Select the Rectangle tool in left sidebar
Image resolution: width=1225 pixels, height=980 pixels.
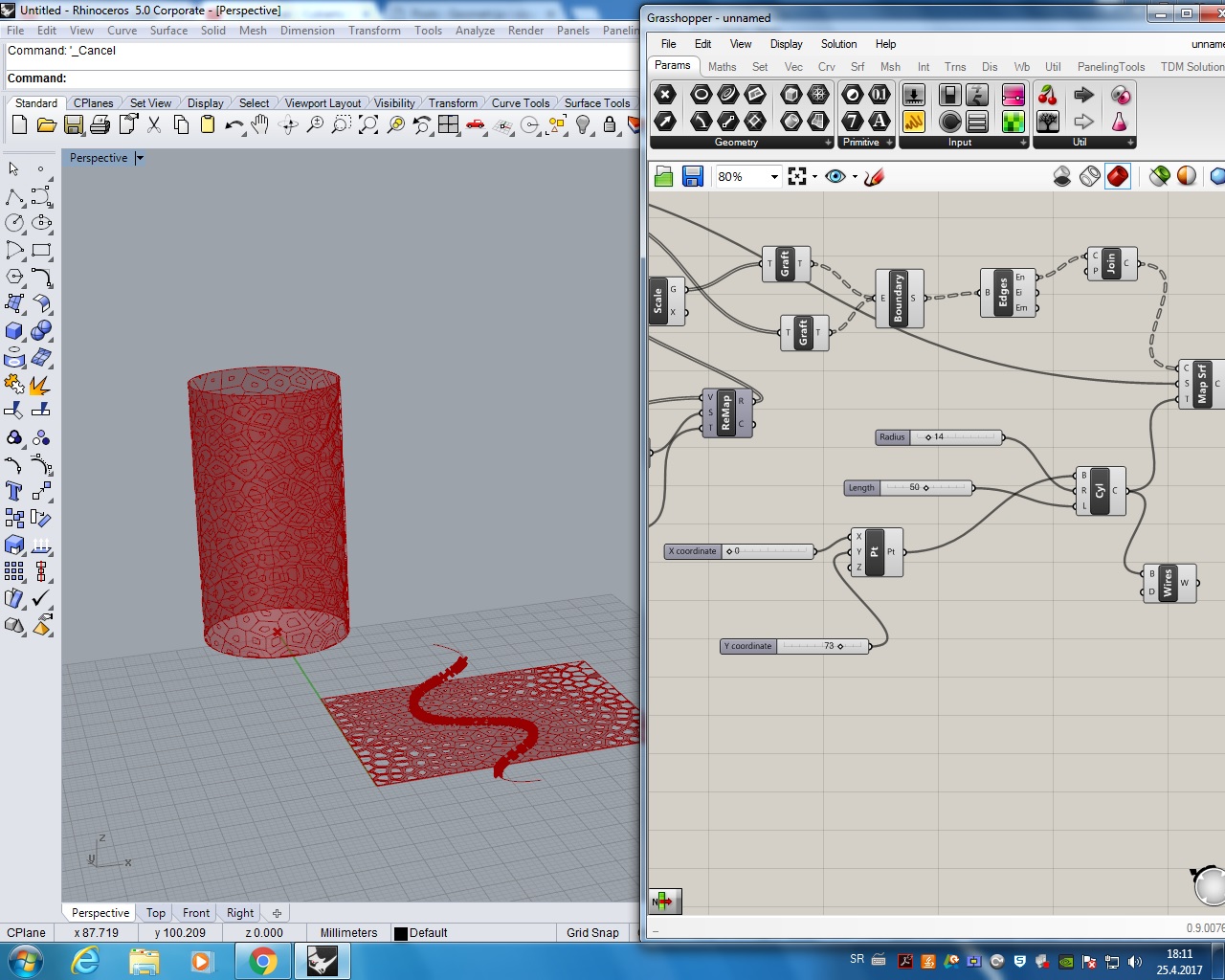[x=41, y=251]
